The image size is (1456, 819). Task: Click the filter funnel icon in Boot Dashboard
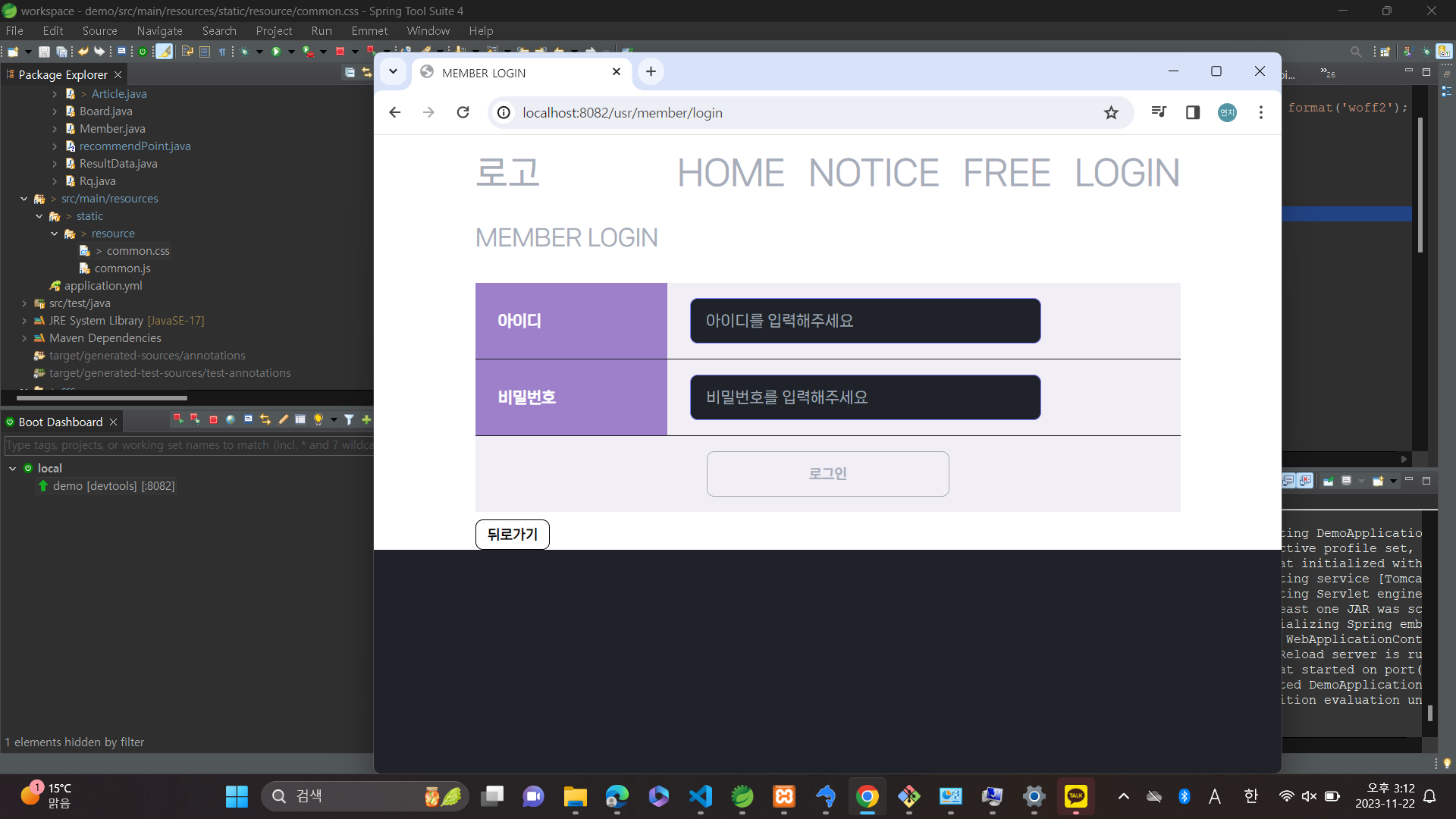[349, 419]
